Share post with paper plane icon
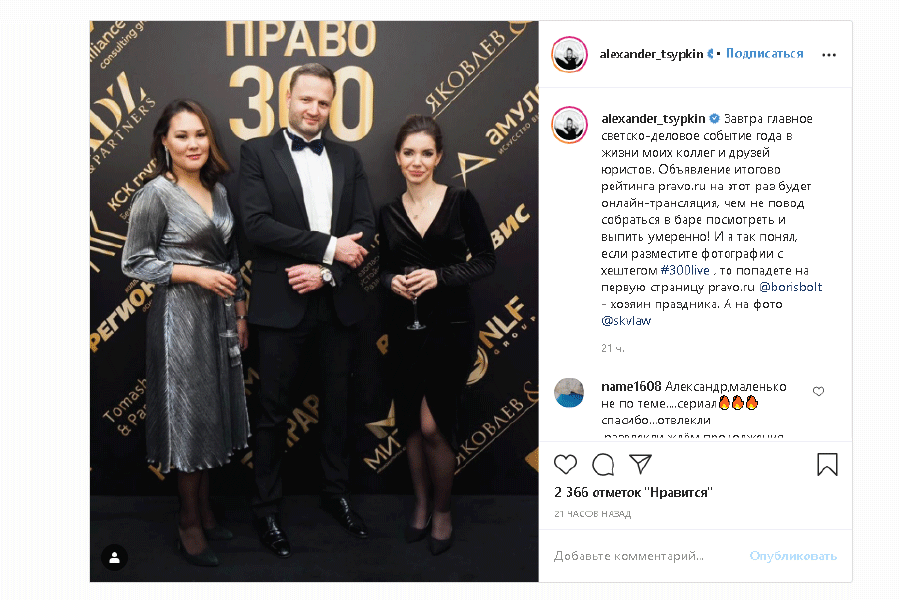The width and height of the screenshot is (900, 600). click(641, 464)
